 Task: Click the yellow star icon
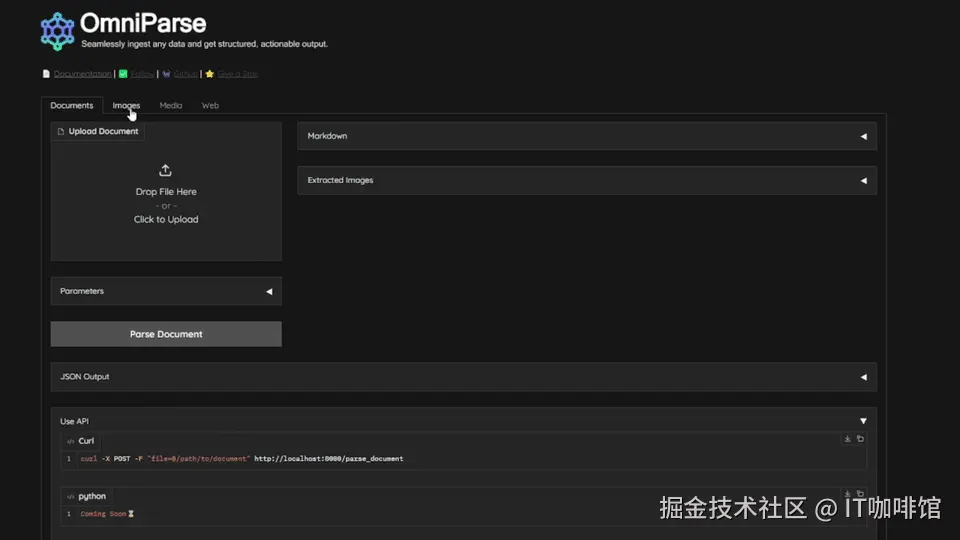(210, 74)
